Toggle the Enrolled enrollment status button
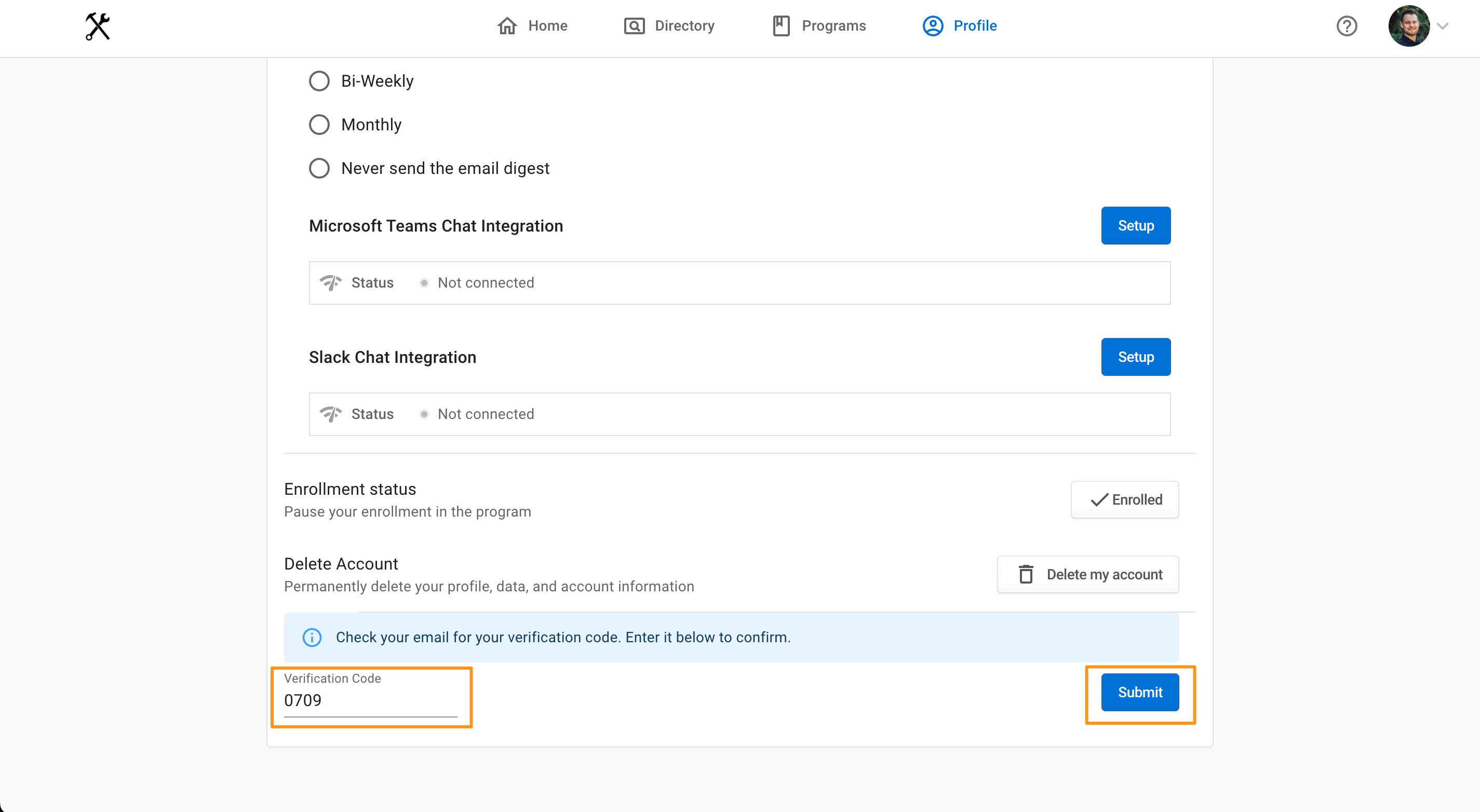 tap(1124, 499)
